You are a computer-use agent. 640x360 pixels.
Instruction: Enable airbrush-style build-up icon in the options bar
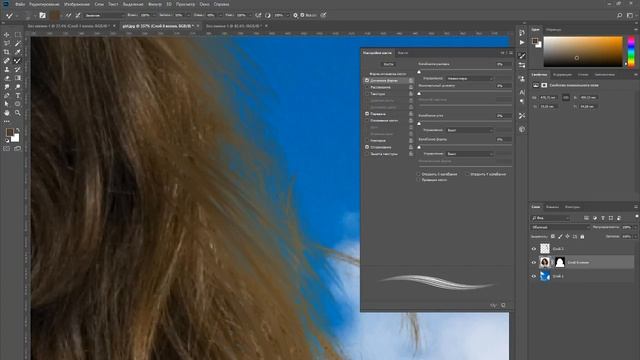pyautogui.click(x=258, y=16)
